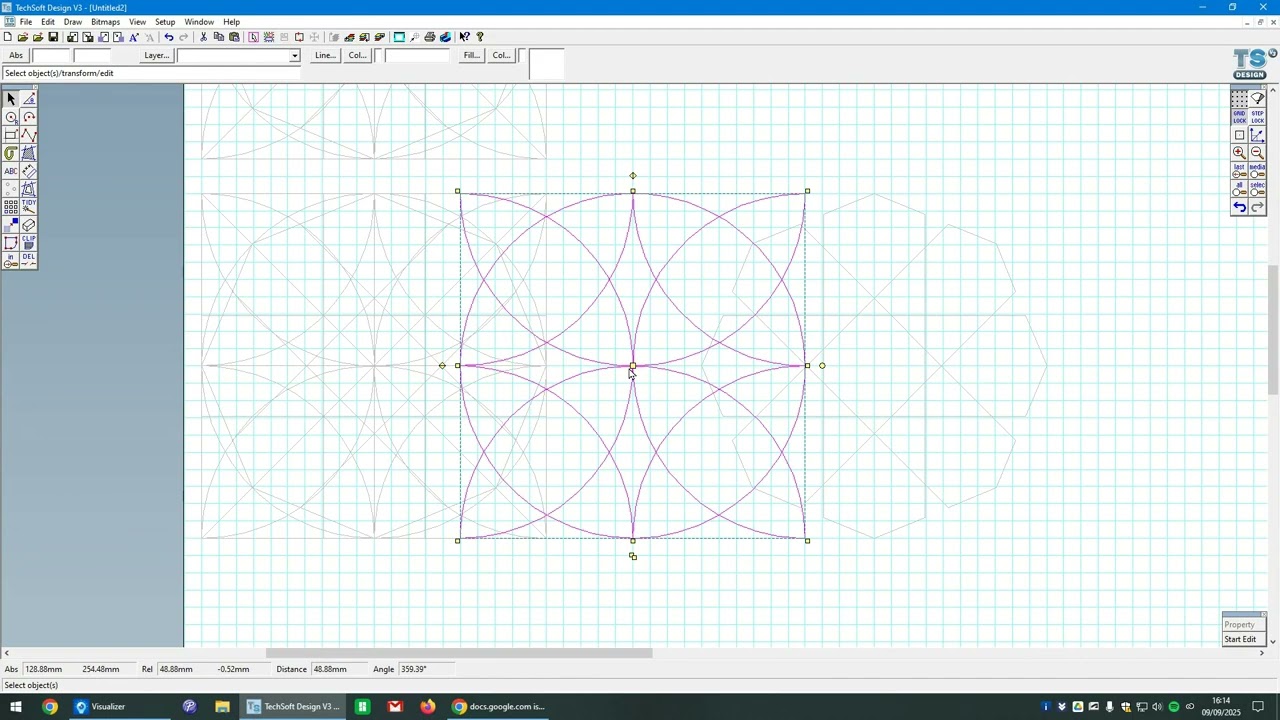This screenshot has height=720, width=1280.
Task: Toggle the axes origin display button
Action: (x=1258, y=135)
